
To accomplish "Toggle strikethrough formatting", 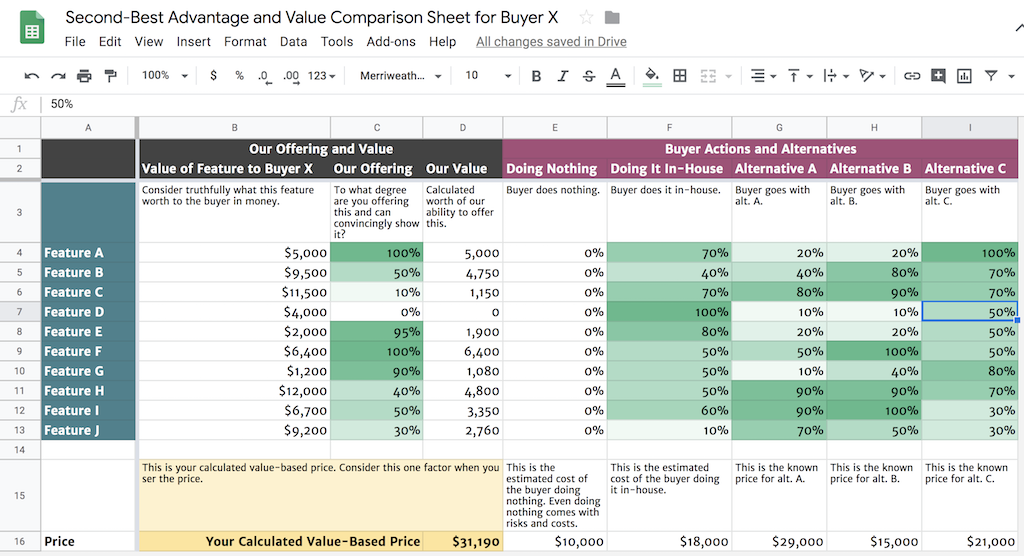I will [588, 76].
